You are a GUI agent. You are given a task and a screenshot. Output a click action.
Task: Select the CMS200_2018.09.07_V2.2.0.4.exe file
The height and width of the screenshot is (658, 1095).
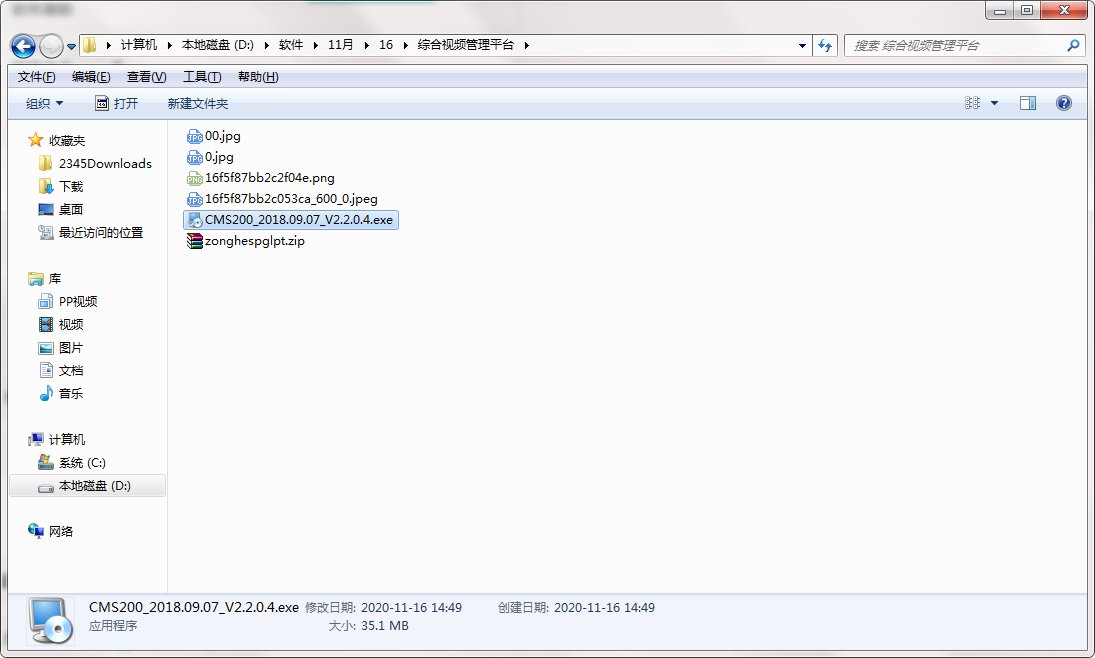pyautogui.click(x=291, y=220)
